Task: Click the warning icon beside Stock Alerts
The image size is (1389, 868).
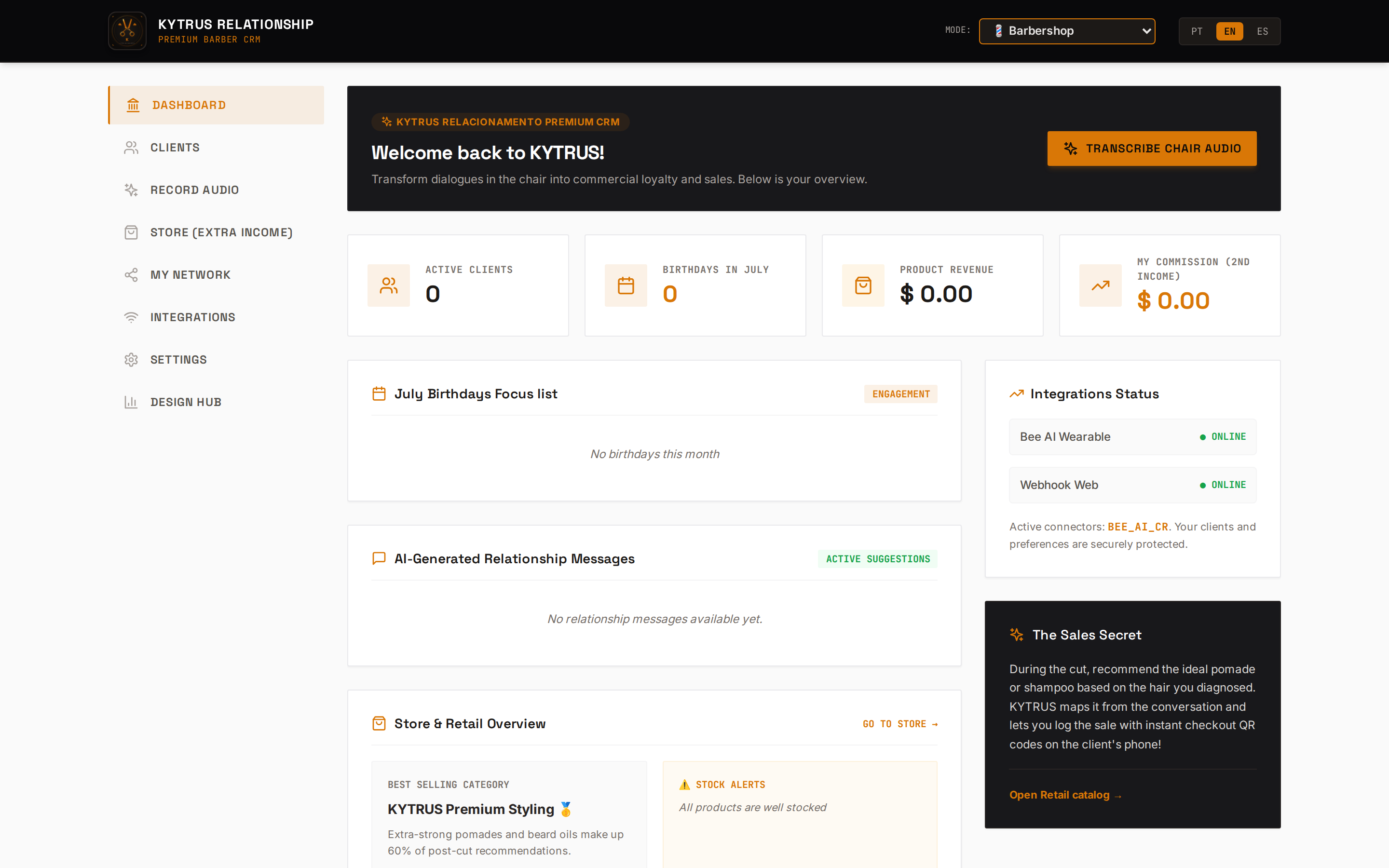Action: click(685, 785)
